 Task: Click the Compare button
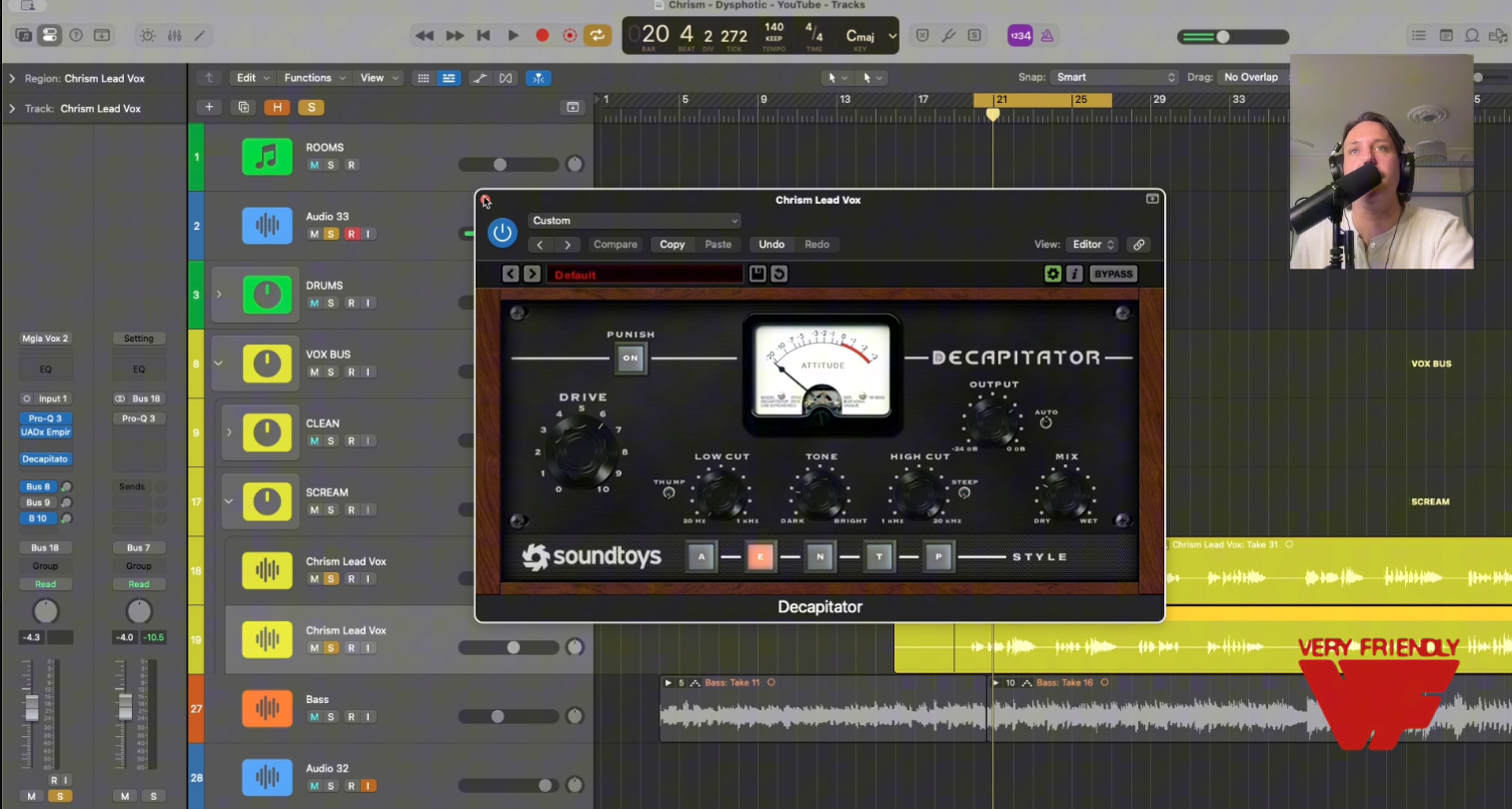pyautogui.click(x=616, y=245)
